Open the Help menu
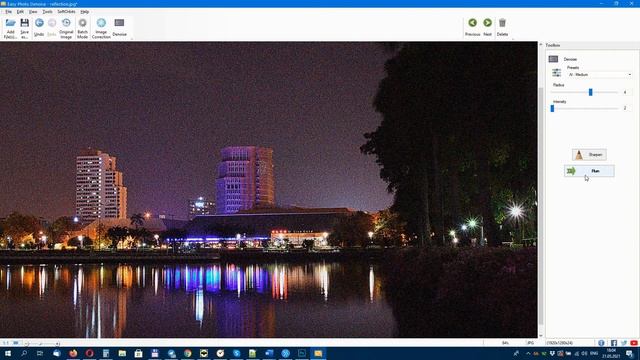The height and width of the screenshot is (360, 640). tap(84, 12)
